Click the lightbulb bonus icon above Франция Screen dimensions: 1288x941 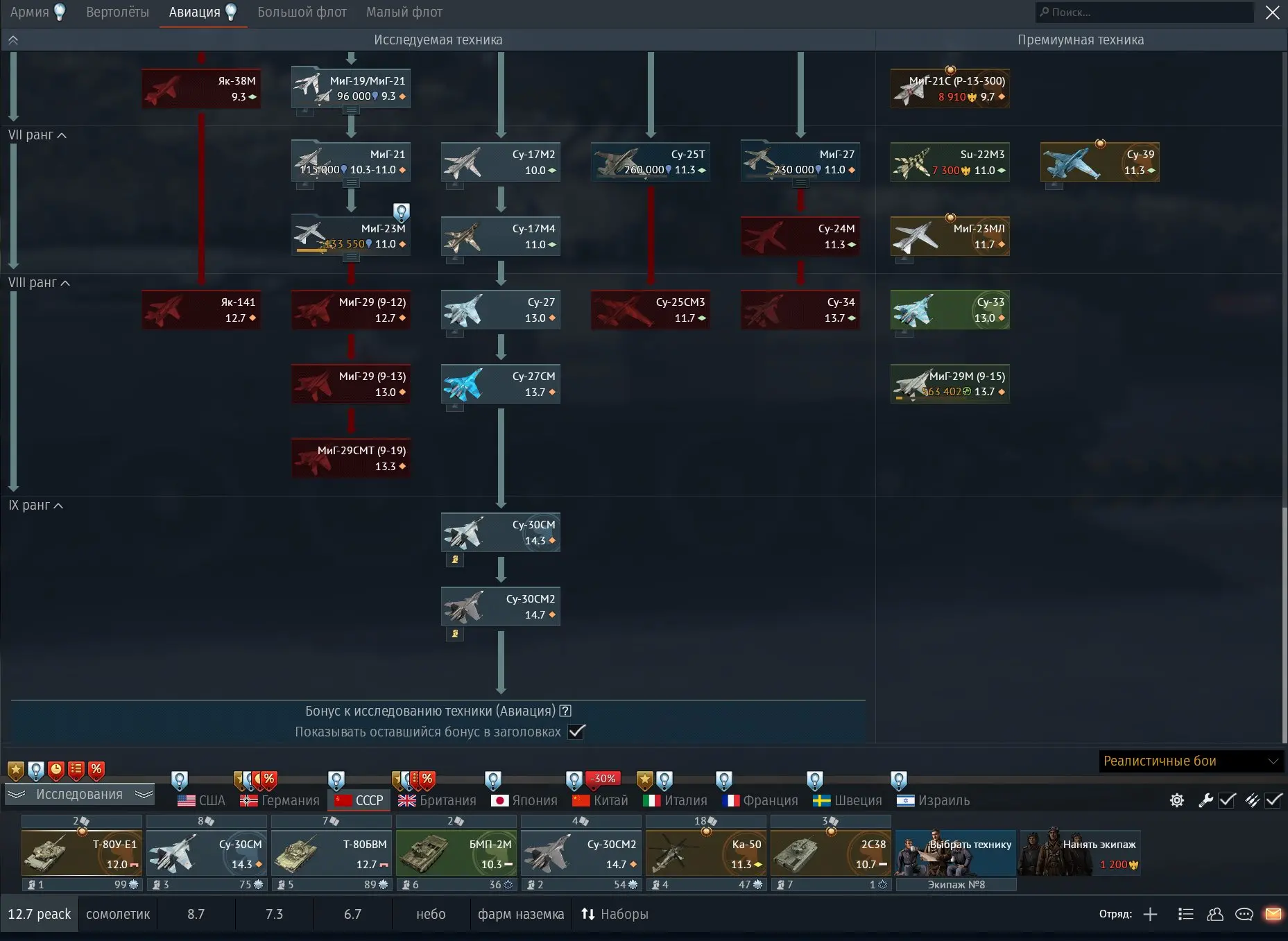coord(724,781)
